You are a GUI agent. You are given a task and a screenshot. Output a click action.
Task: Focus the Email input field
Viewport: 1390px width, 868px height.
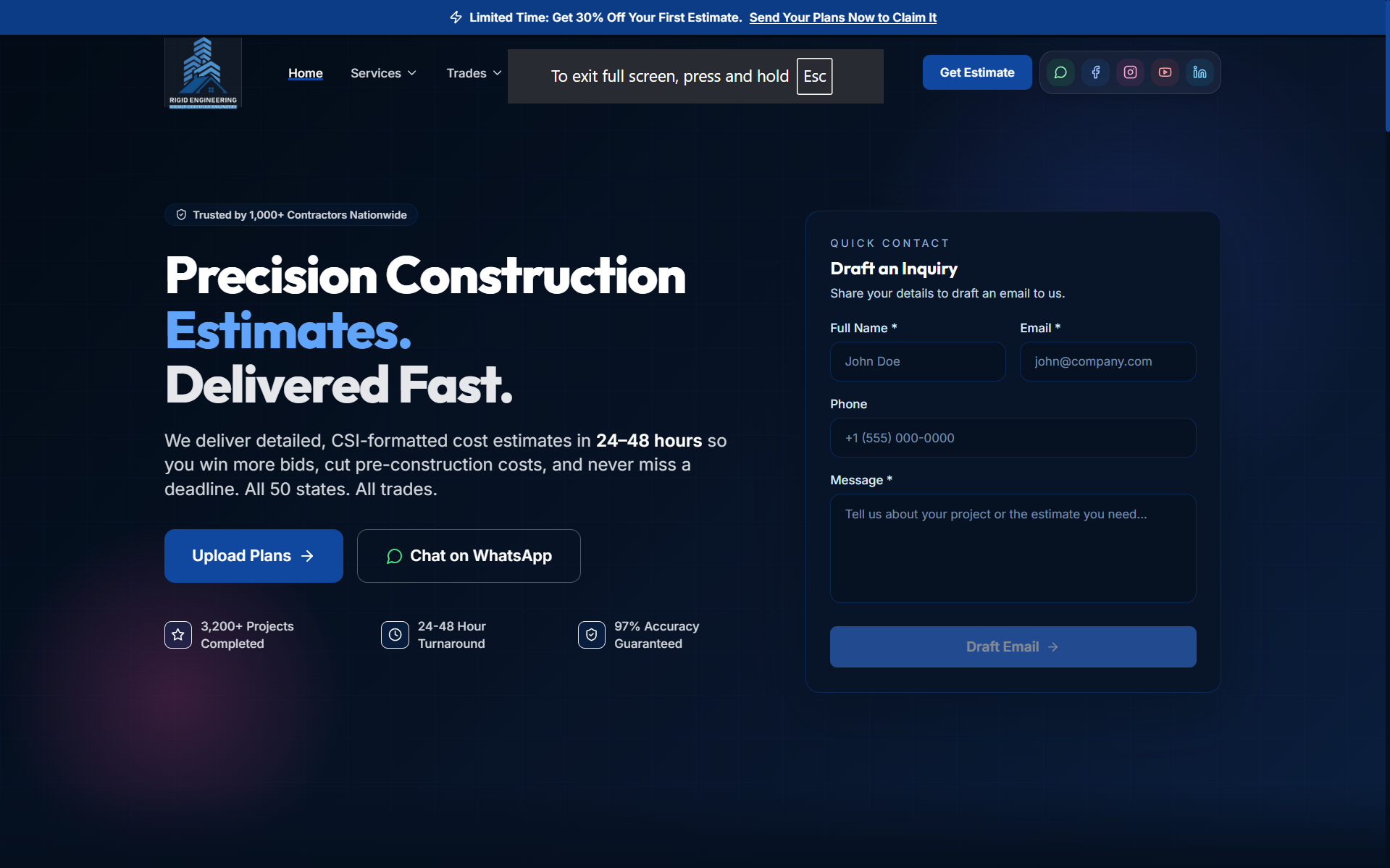point(1108,361)
